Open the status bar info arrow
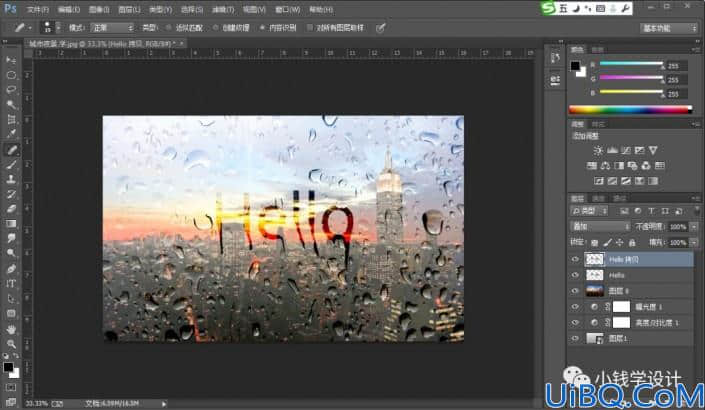Image resolution: width=705 pixels, height=410 pixels. pyautogui.click(x=164, y=404)
